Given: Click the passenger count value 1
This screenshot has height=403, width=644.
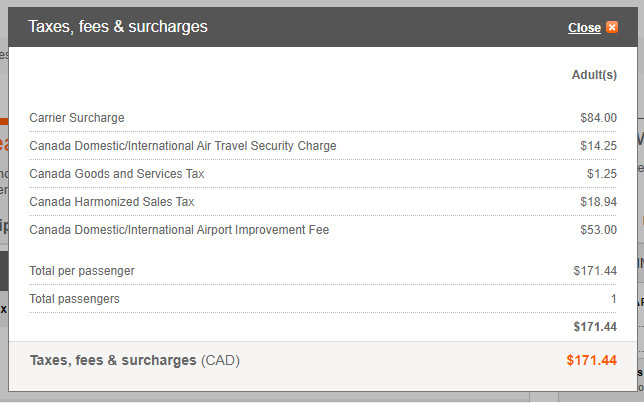Looking at the screenshot, I should (613, 299).
